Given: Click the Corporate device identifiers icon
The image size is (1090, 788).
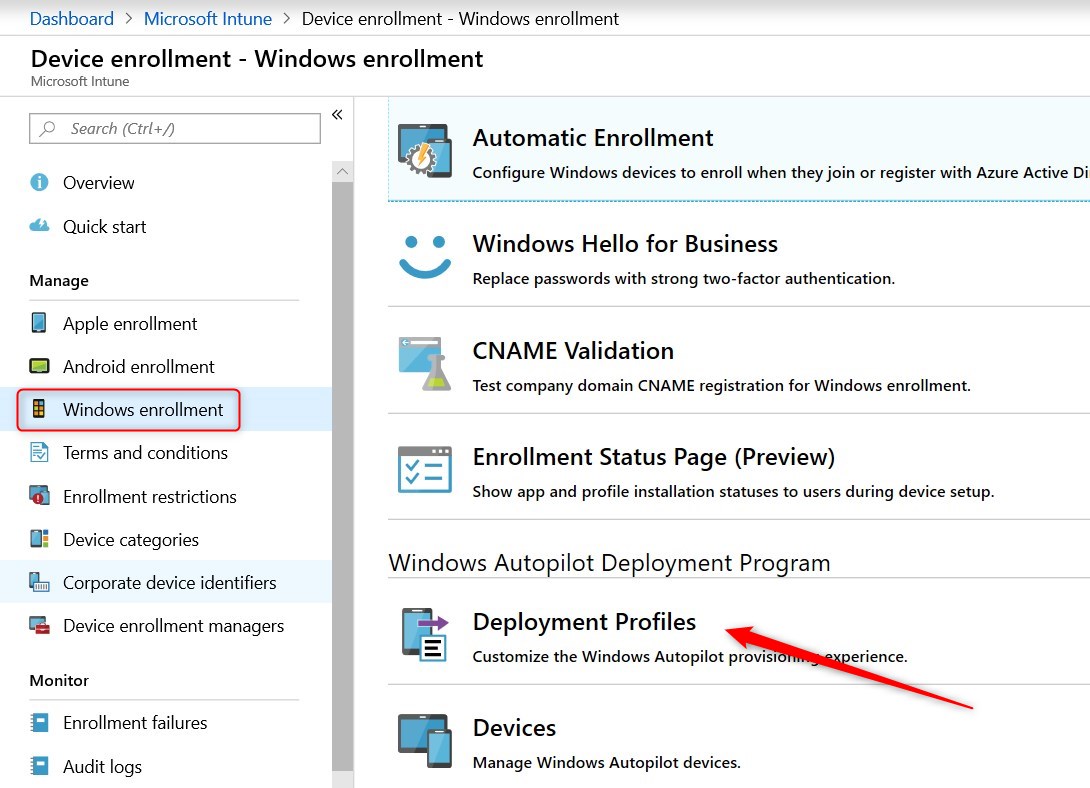Looking at the screenshot, I should click(x=40, y=582).
